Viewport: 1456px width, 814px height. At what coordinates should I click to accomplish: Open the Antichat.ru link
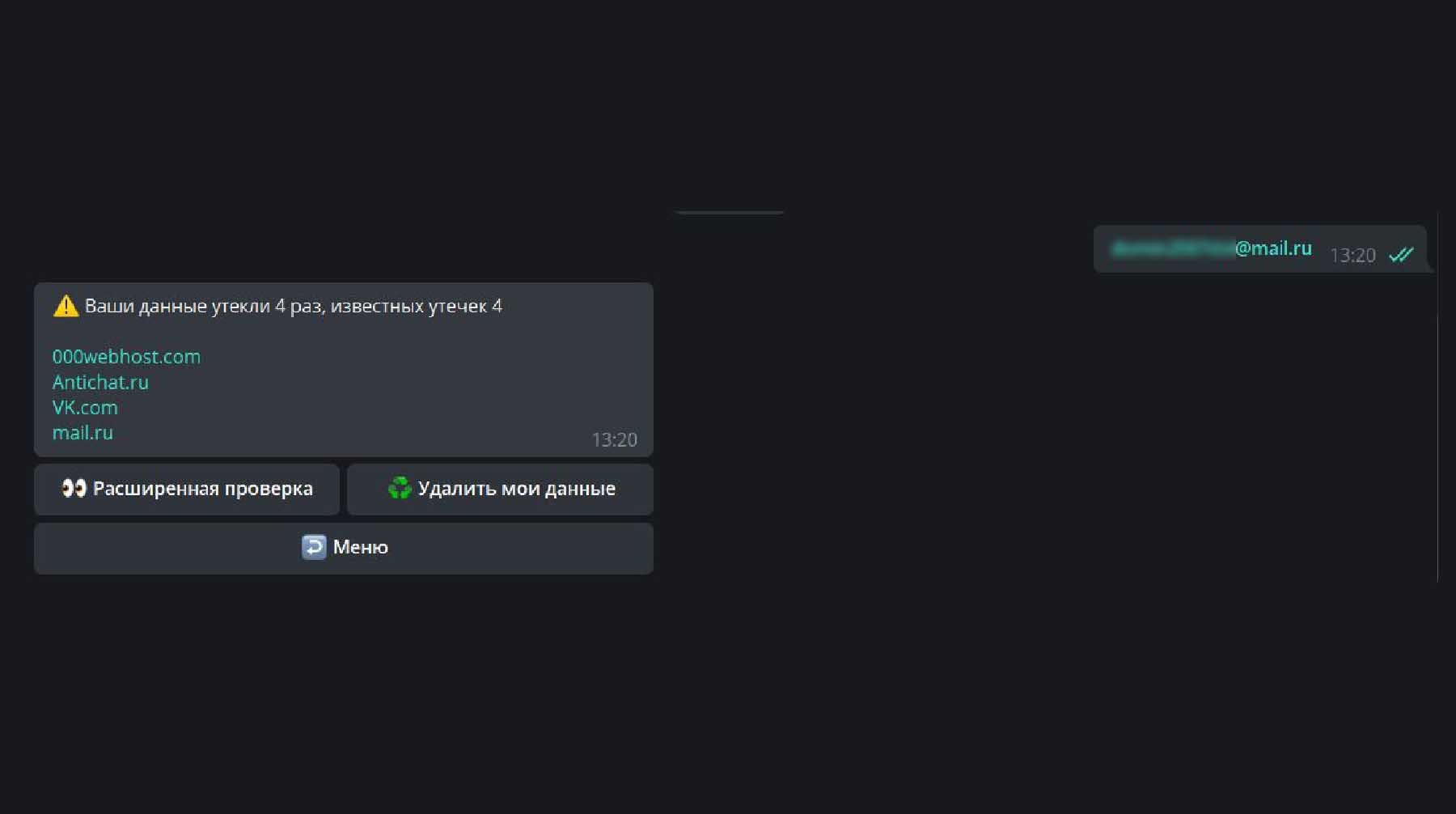pos(100,382)
